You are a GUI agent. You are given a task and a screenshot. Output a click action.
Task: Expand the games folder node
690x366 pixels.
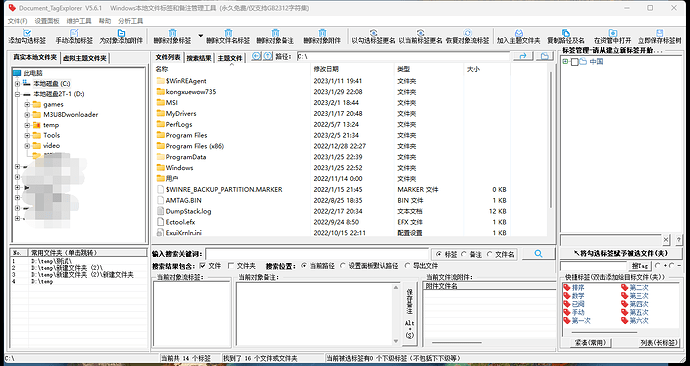(27, 104)
